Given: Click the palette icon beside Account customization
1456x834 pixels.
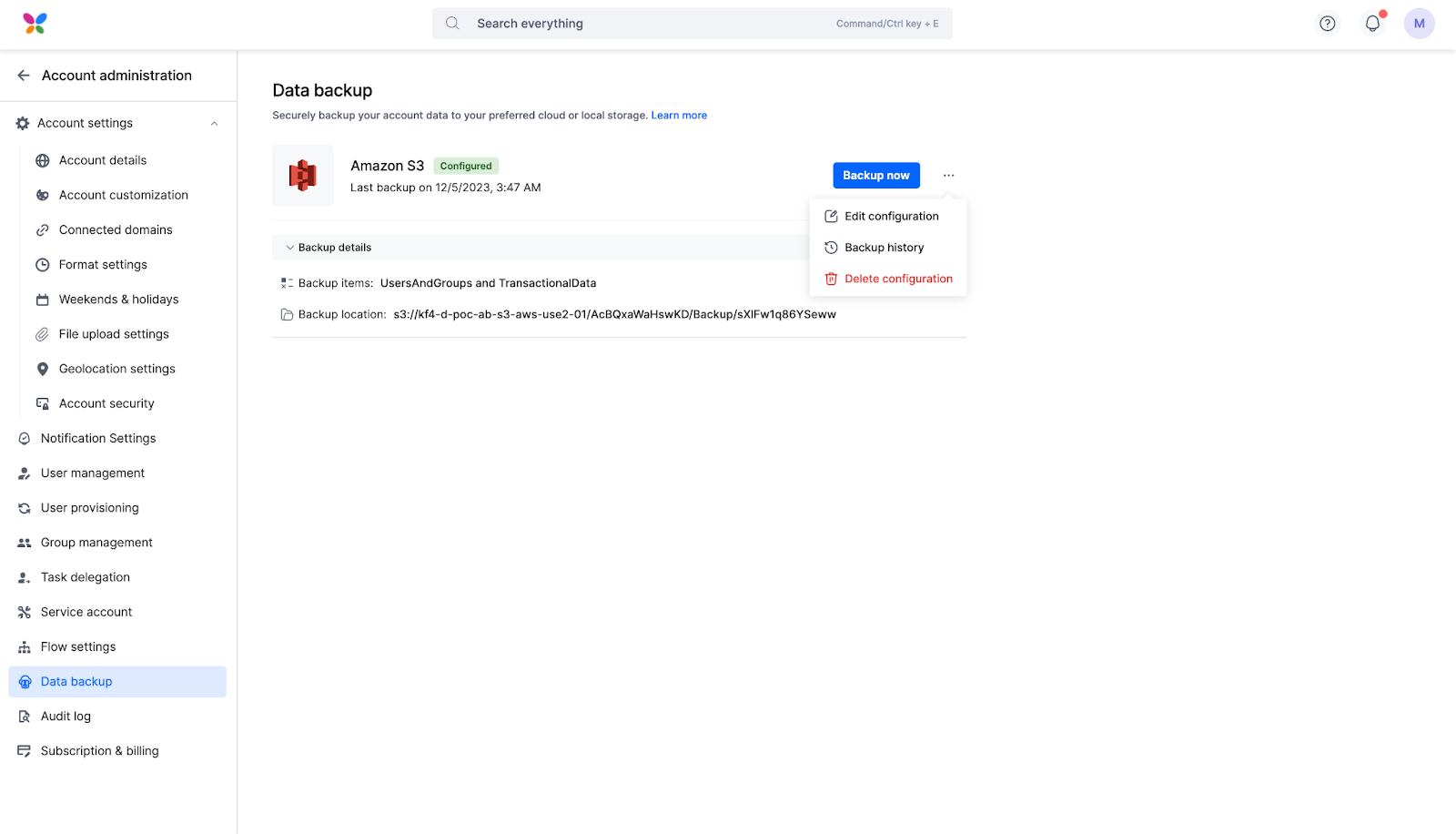Looking at the screenshot, I should coord(43,195).
